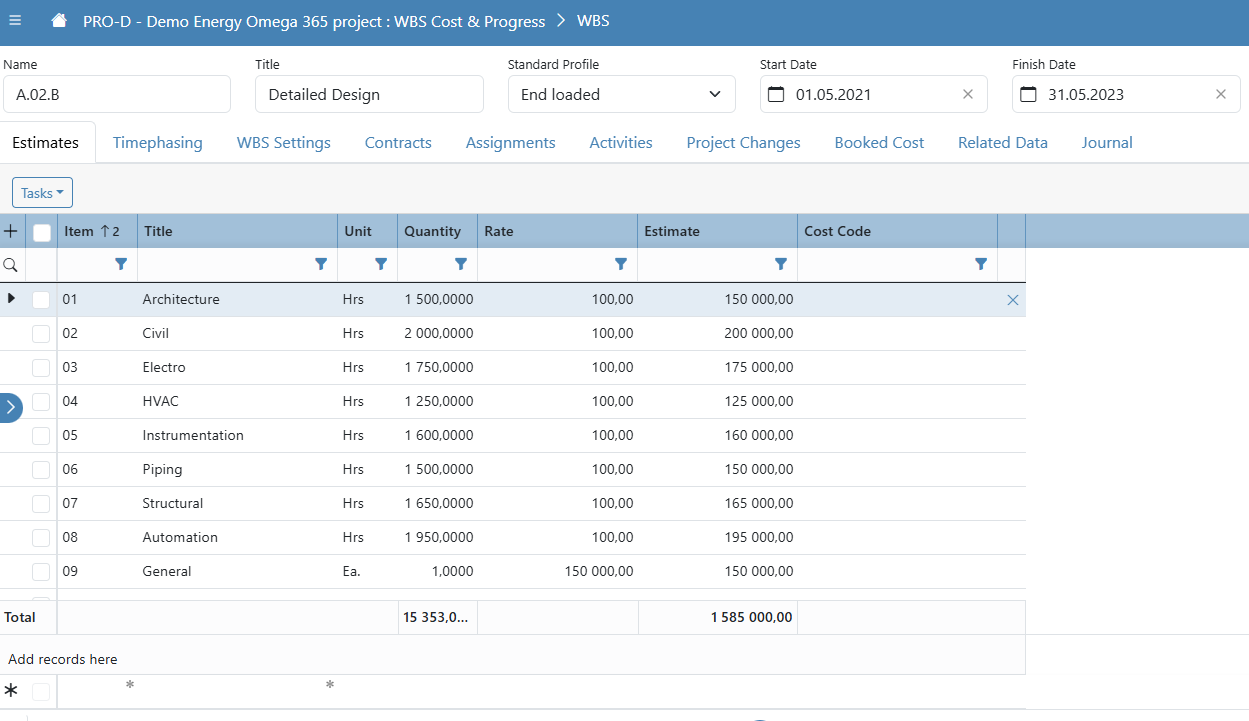Click the Name input field
The width and height of the screenshot is (1249, 721).
(117, 94)
